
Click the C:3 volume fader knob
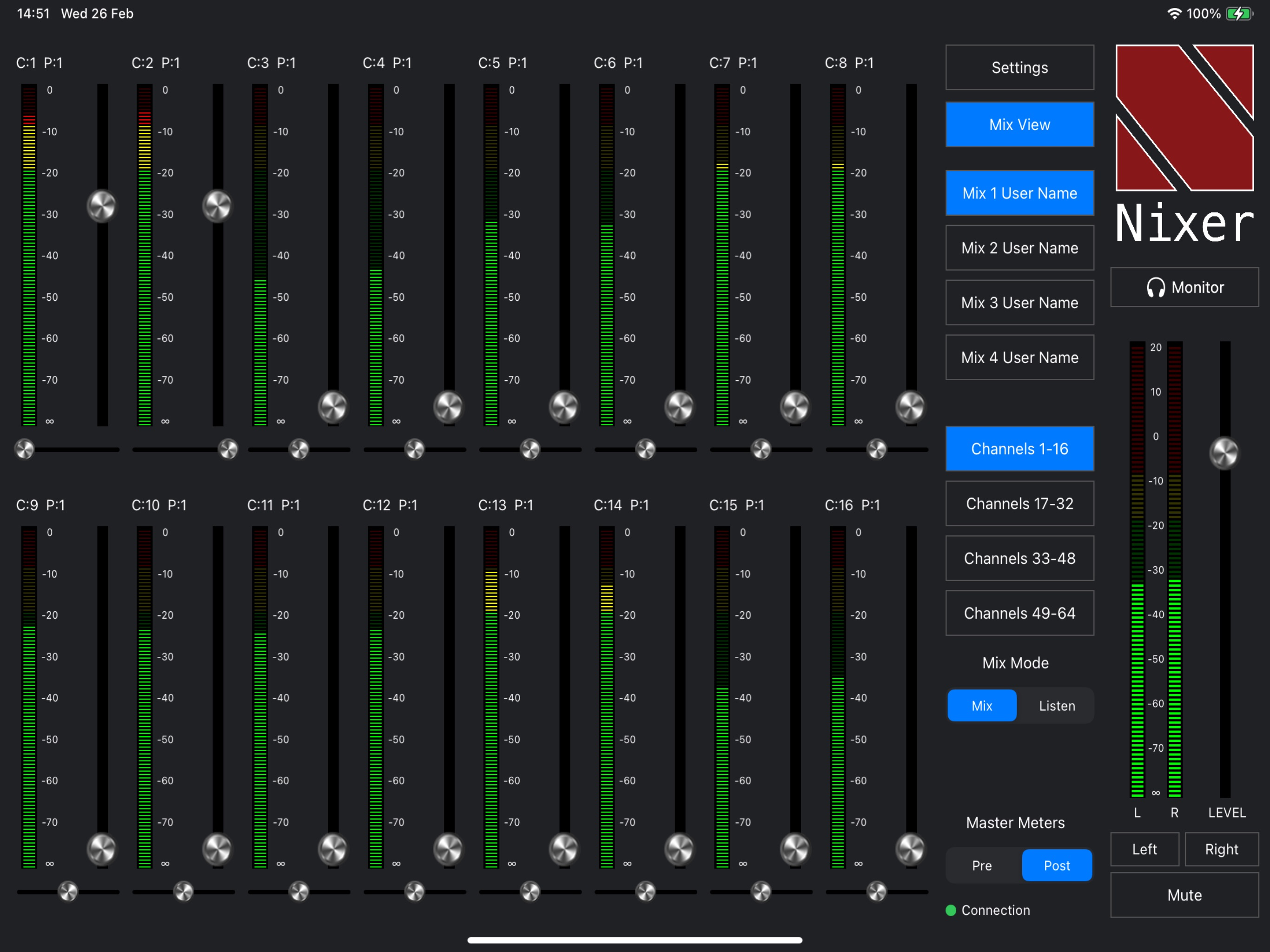(x=332, y=407)
